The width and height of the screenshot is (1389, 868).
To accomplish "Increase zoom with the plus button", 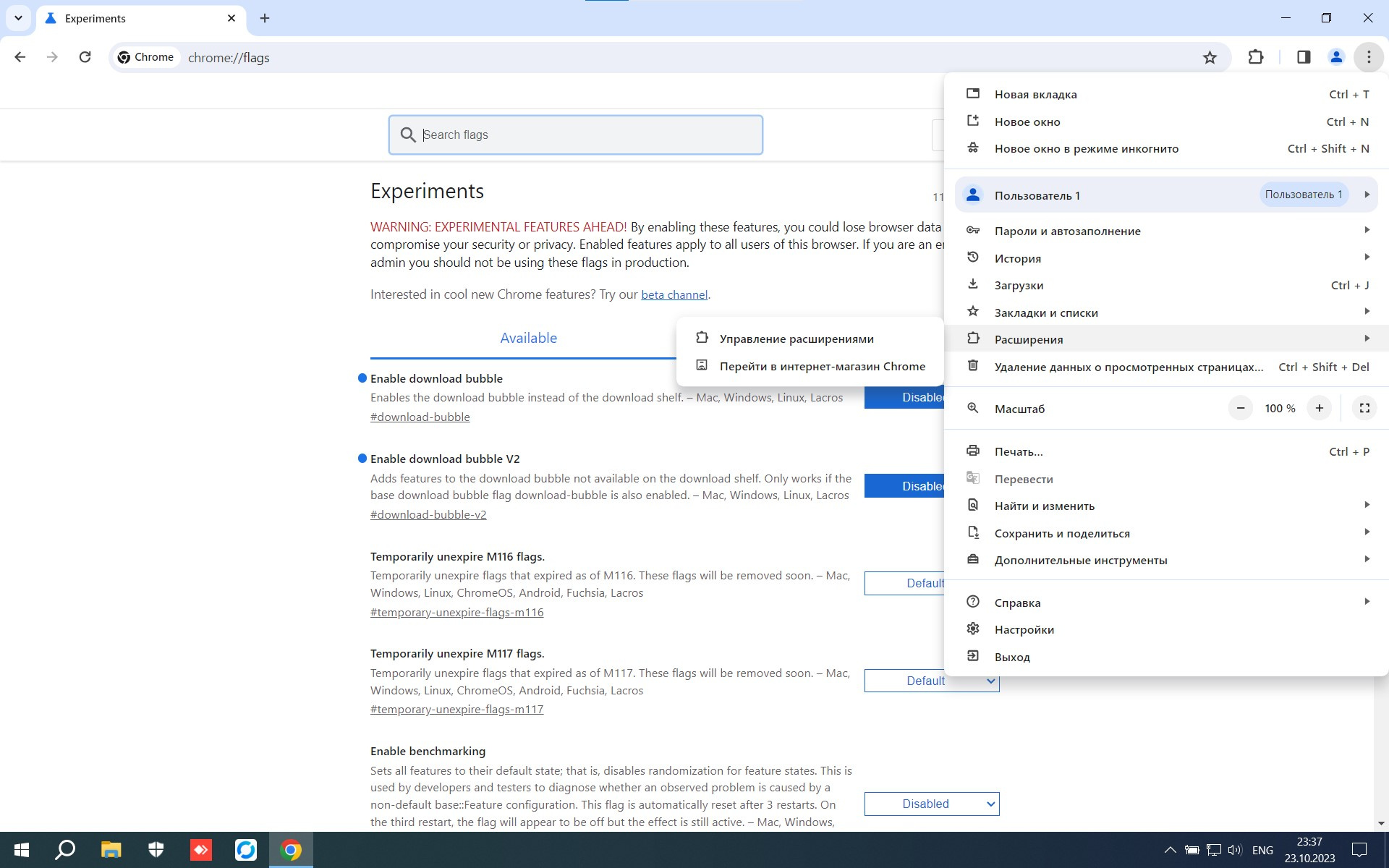I will pyautogui.click(x=1319, y=409).
